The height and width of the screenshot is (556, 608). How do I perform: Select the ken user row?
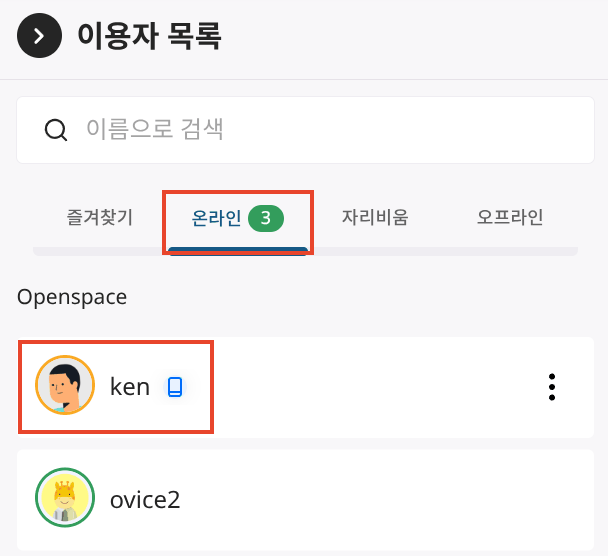pos(306,387)
